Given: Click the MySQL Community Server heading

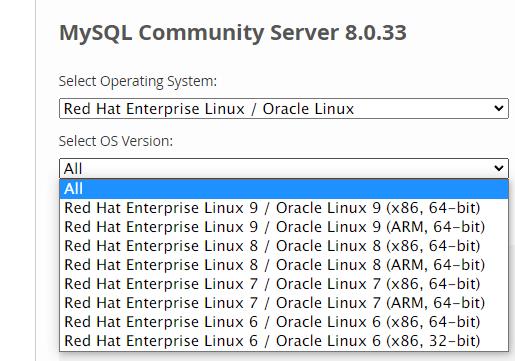Looking at the screenshot, I should click(233, 33).
